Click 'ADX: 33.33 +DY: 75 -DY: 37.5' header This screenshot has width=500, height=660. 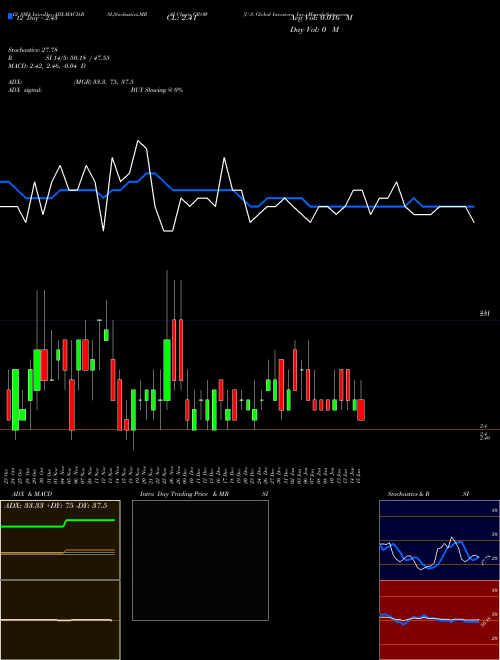tap(56, 506)
